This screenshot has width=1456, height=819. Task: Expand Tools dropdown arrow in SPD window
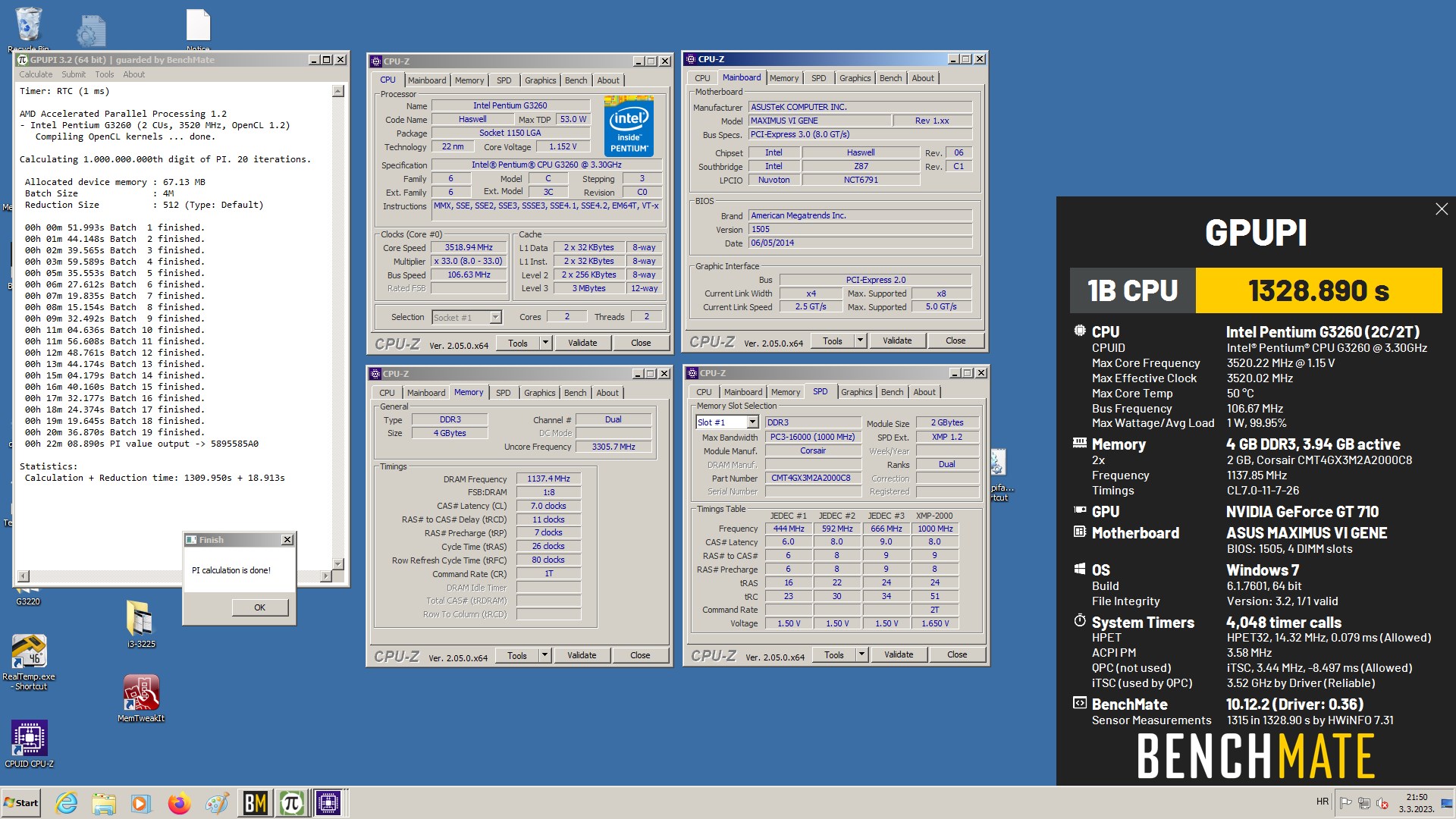(x=861, y=654)
